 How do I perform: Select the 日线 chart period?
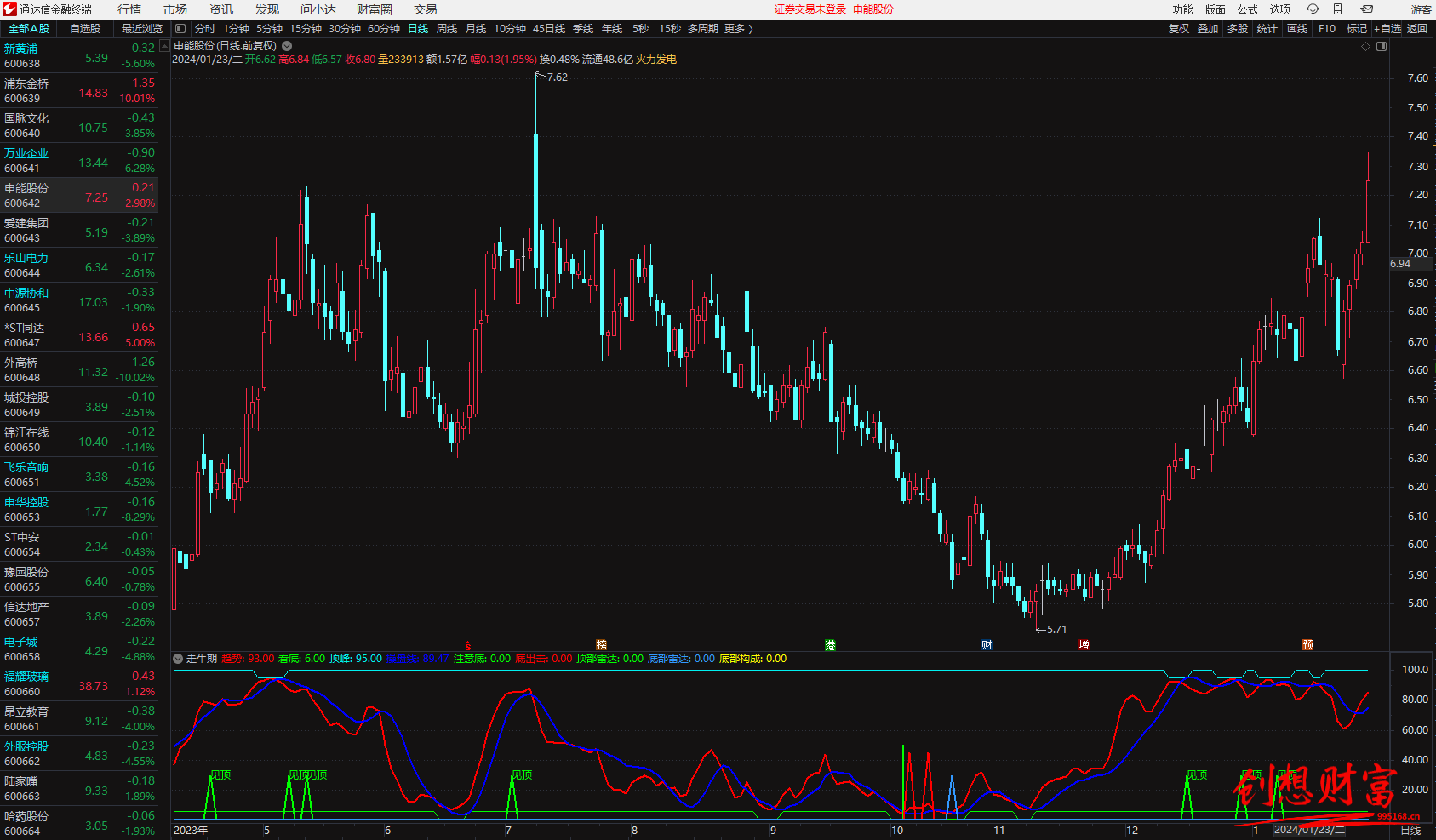(418, 29)
